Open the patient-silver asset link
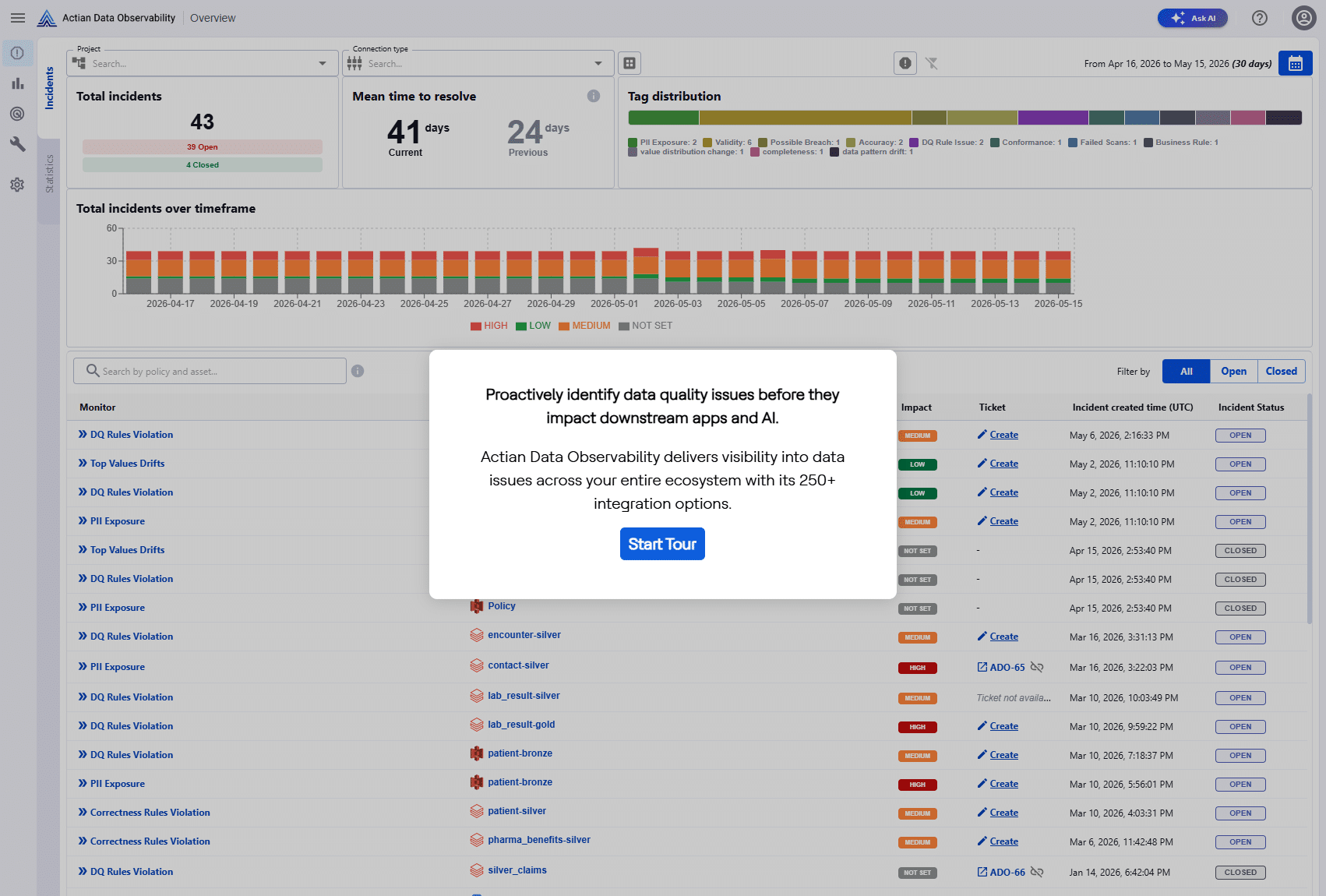This screenshot has height=896, width=1326. 517,811
